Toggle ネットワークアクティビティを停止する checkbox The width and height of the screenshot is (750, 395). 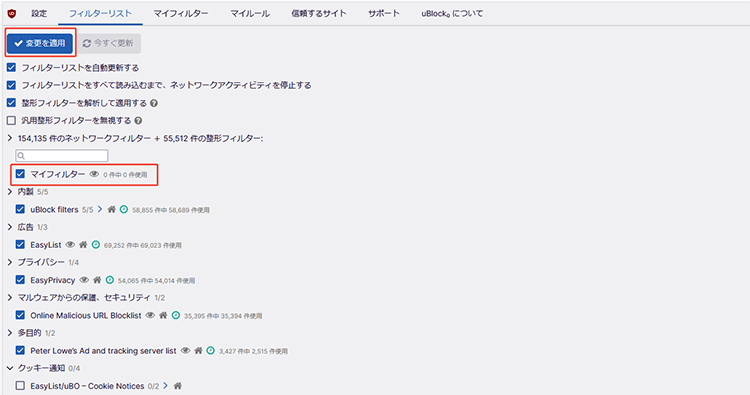click(x=11, y=85)
